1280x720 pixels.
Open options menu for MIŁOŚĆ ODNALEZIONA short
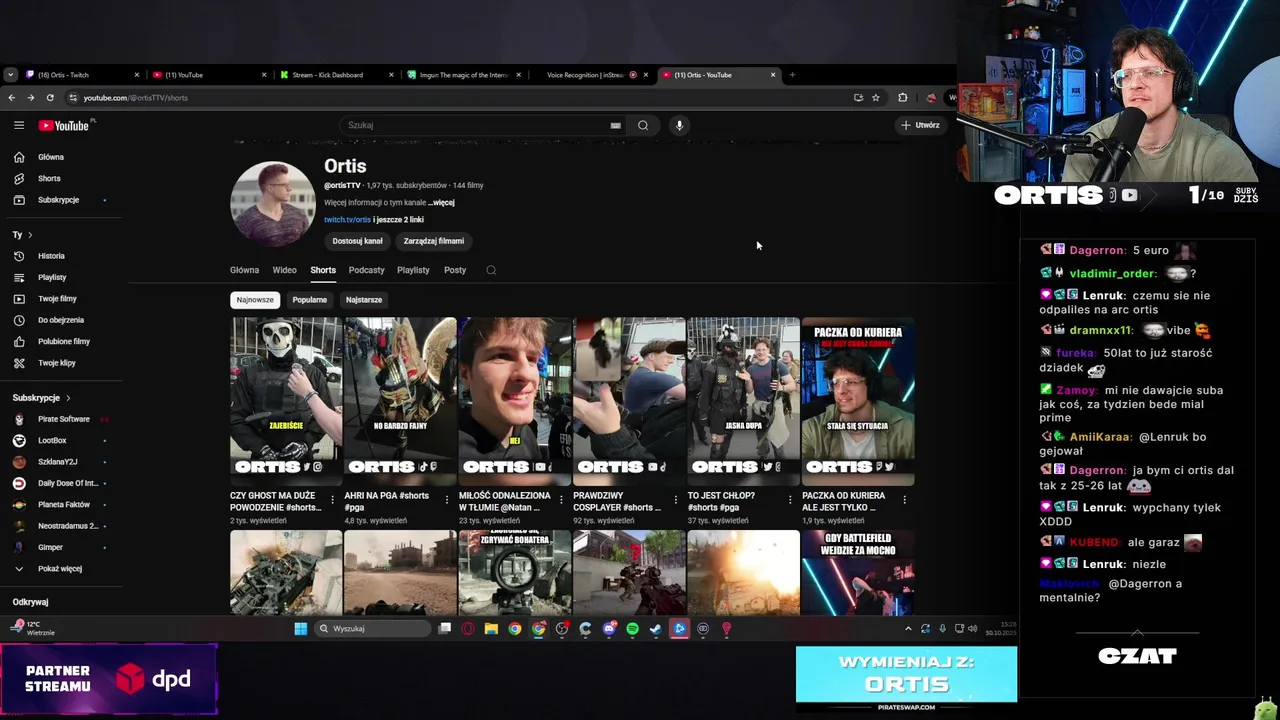click(561, 500)
